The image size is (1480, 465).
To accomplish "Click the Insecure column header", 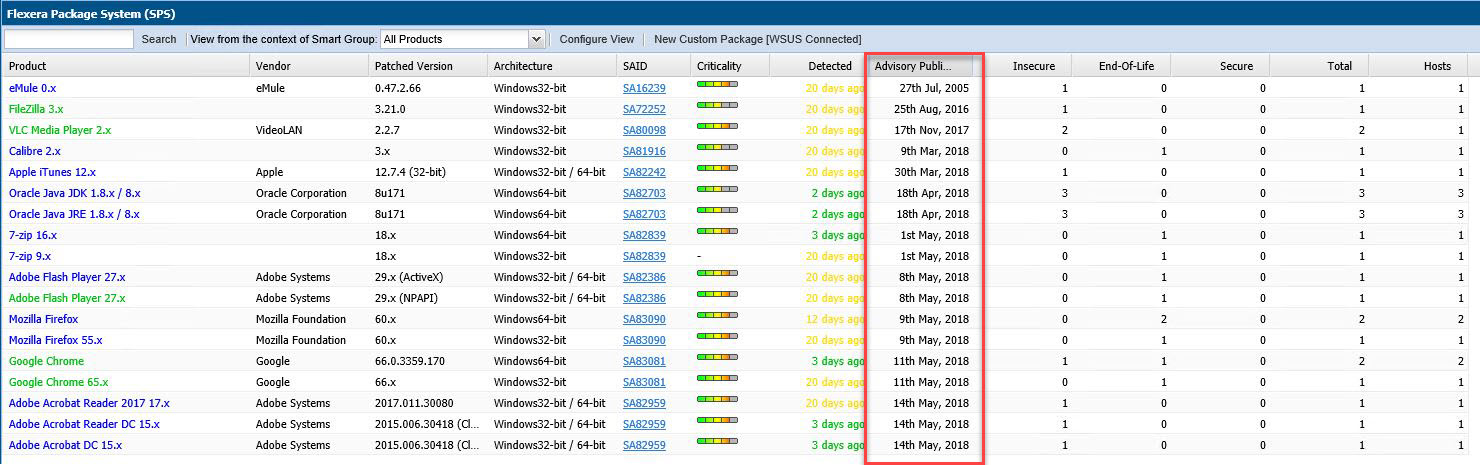I will pyautogui.click(x=1033, y=66).
